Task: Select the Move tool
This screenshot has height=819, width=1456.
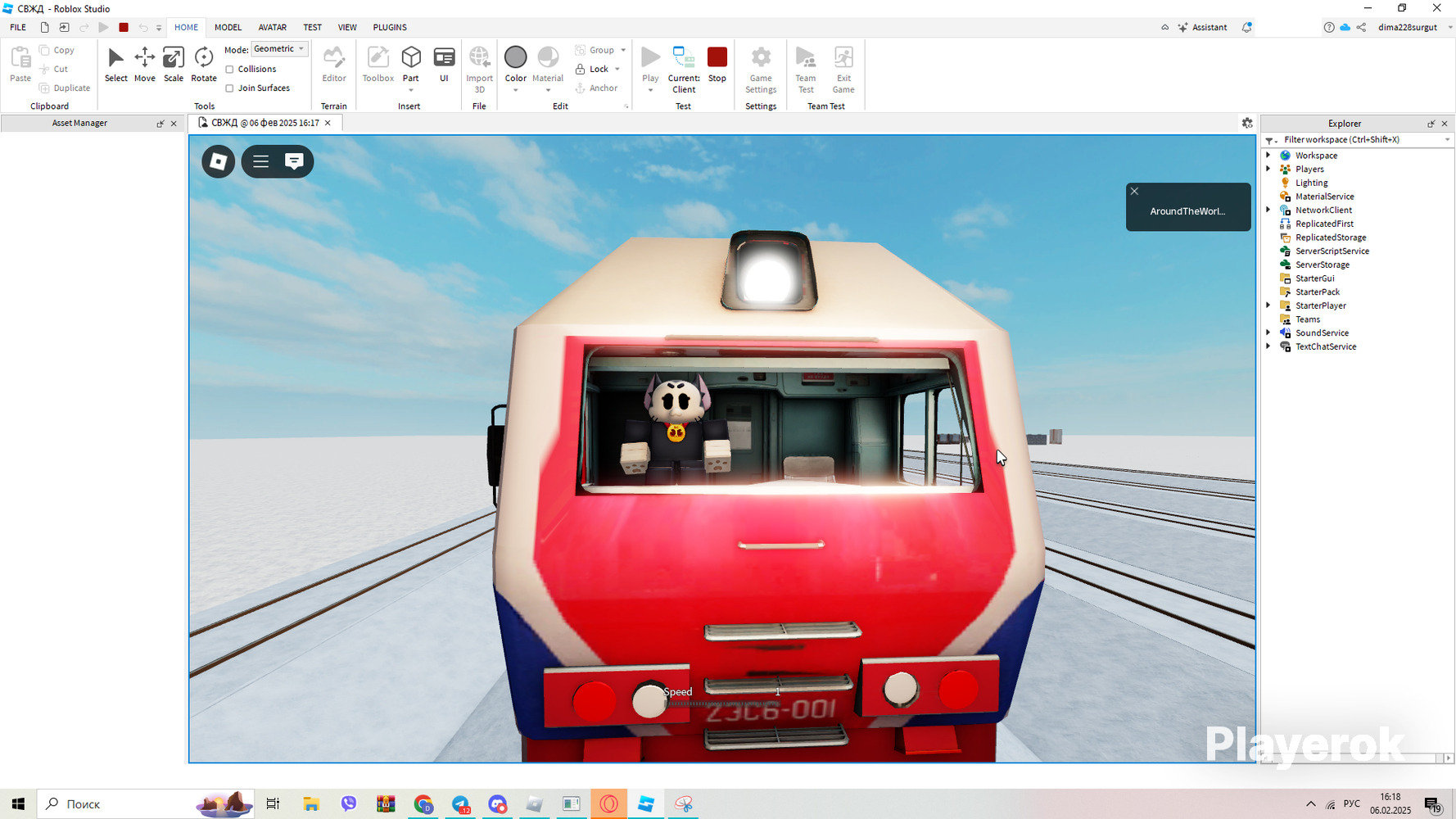Action: coord(144,64)
